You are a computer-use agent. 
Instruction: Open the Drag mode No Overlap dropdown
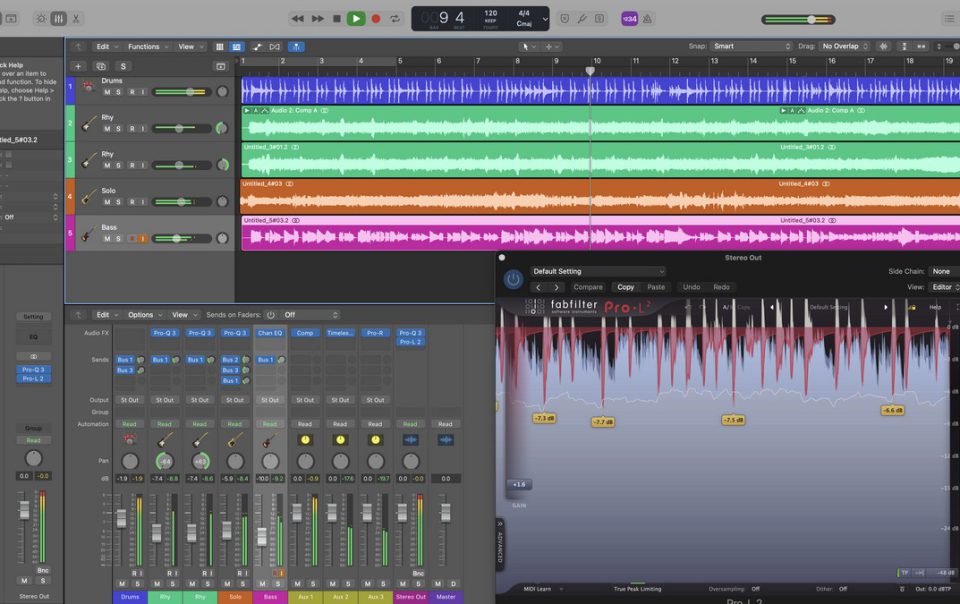pos(845,46)
